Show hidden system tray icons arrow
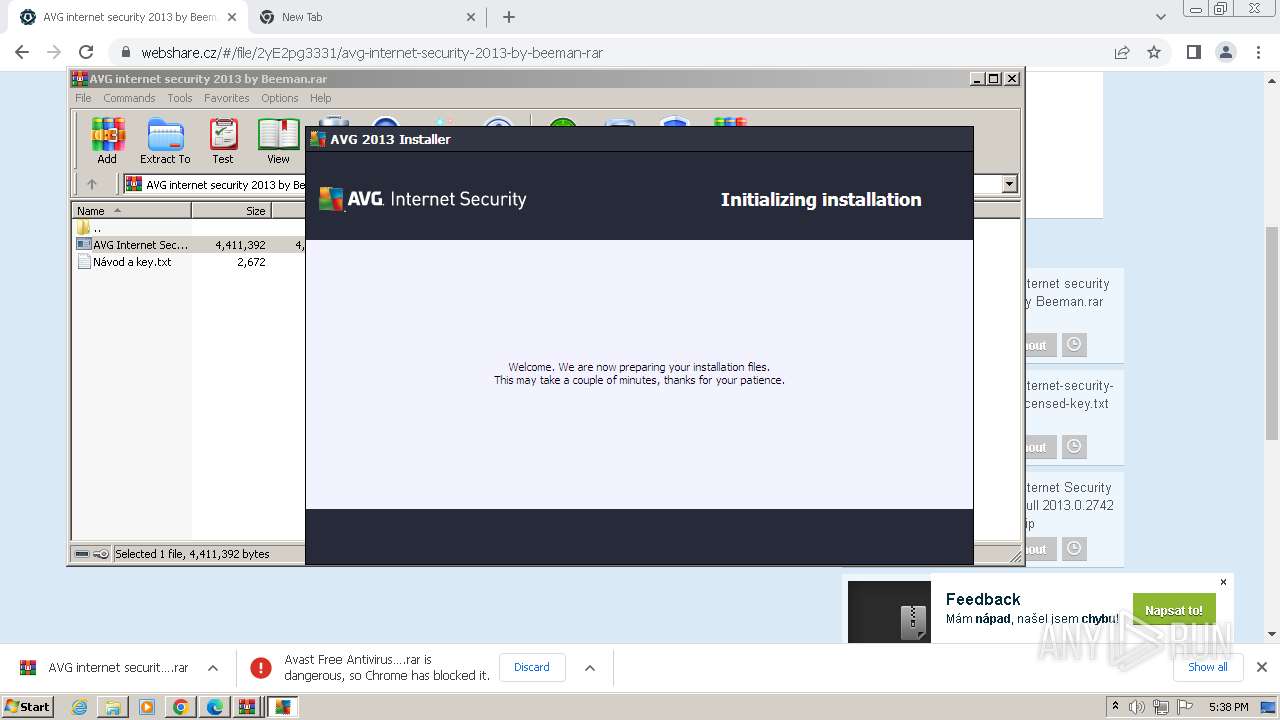1280x720 pixels. coord(1115,706)
